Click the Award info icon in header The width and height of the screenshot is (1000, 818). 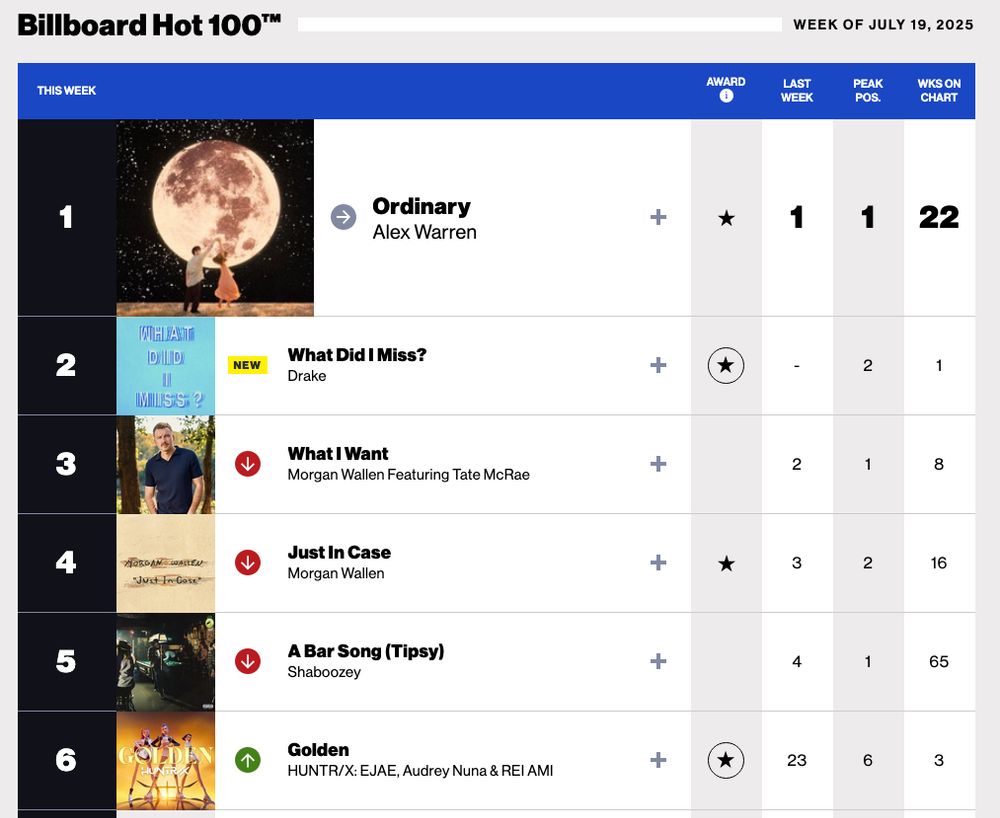[726, 96]
